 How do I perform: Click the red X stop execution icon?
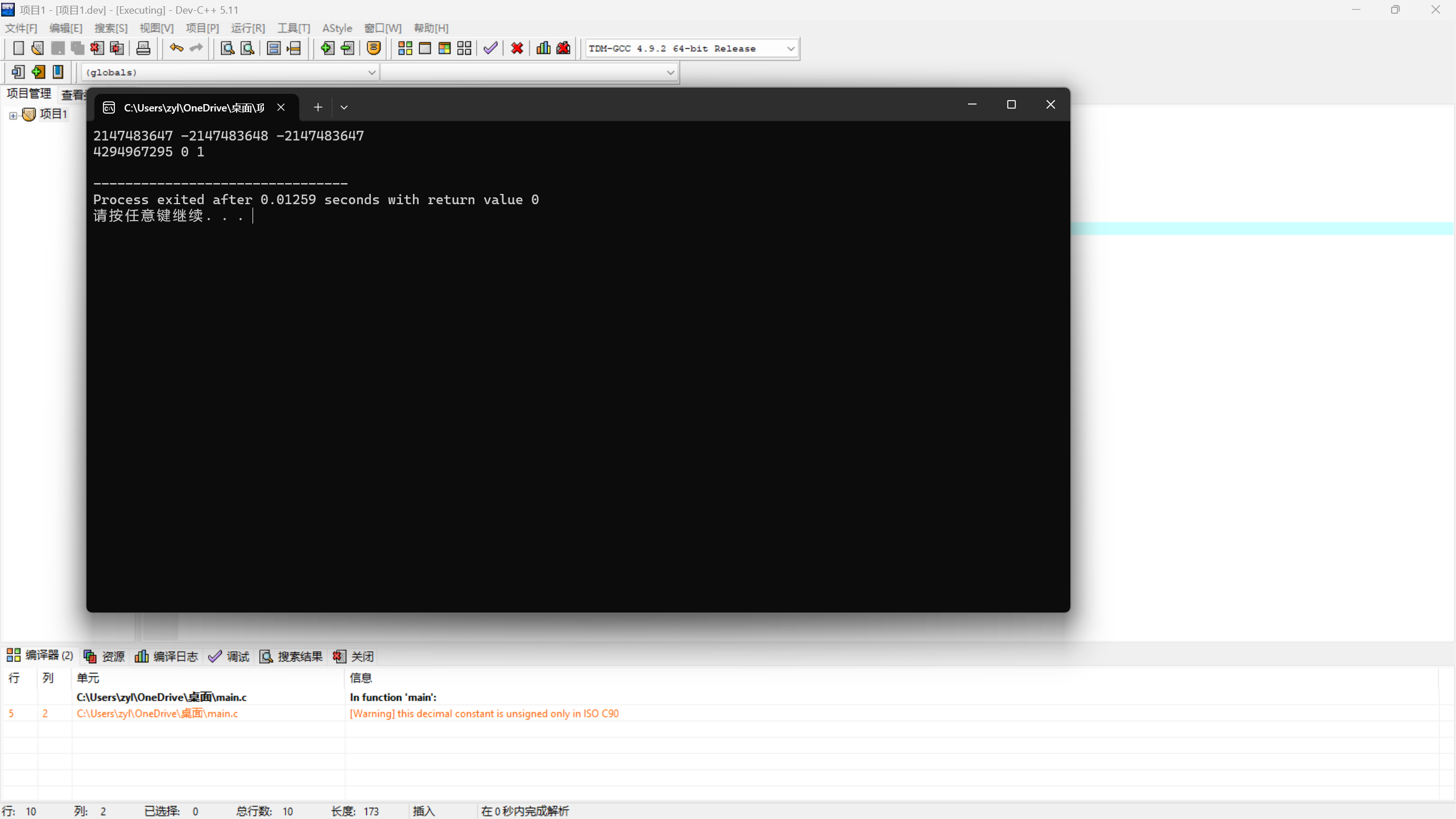tap(517, 48)
